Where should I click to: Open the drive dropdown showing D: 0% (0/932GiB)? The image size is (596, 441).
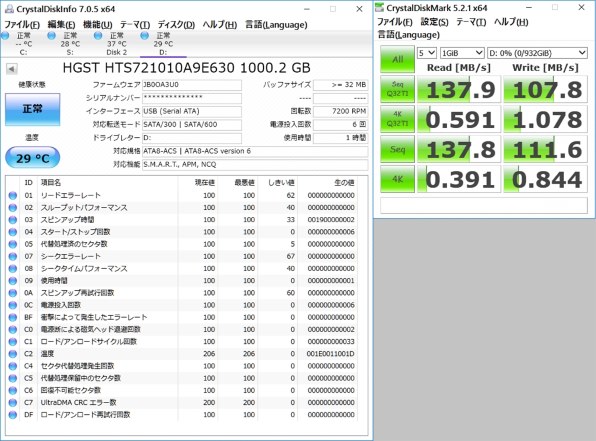pyautogui.click(x=537, y=53)
